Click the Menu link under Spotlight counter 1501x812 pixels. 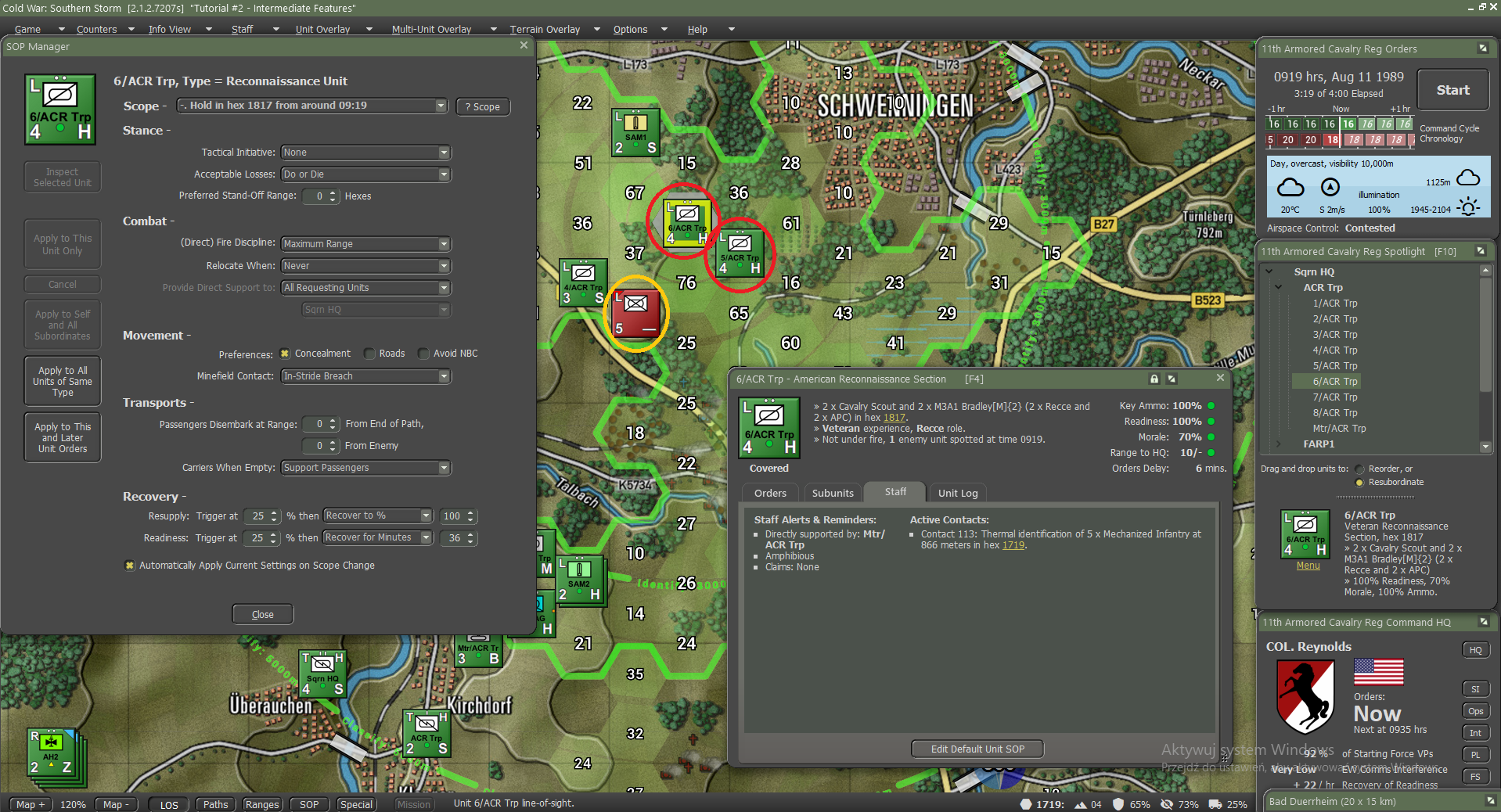point(1308,566)
